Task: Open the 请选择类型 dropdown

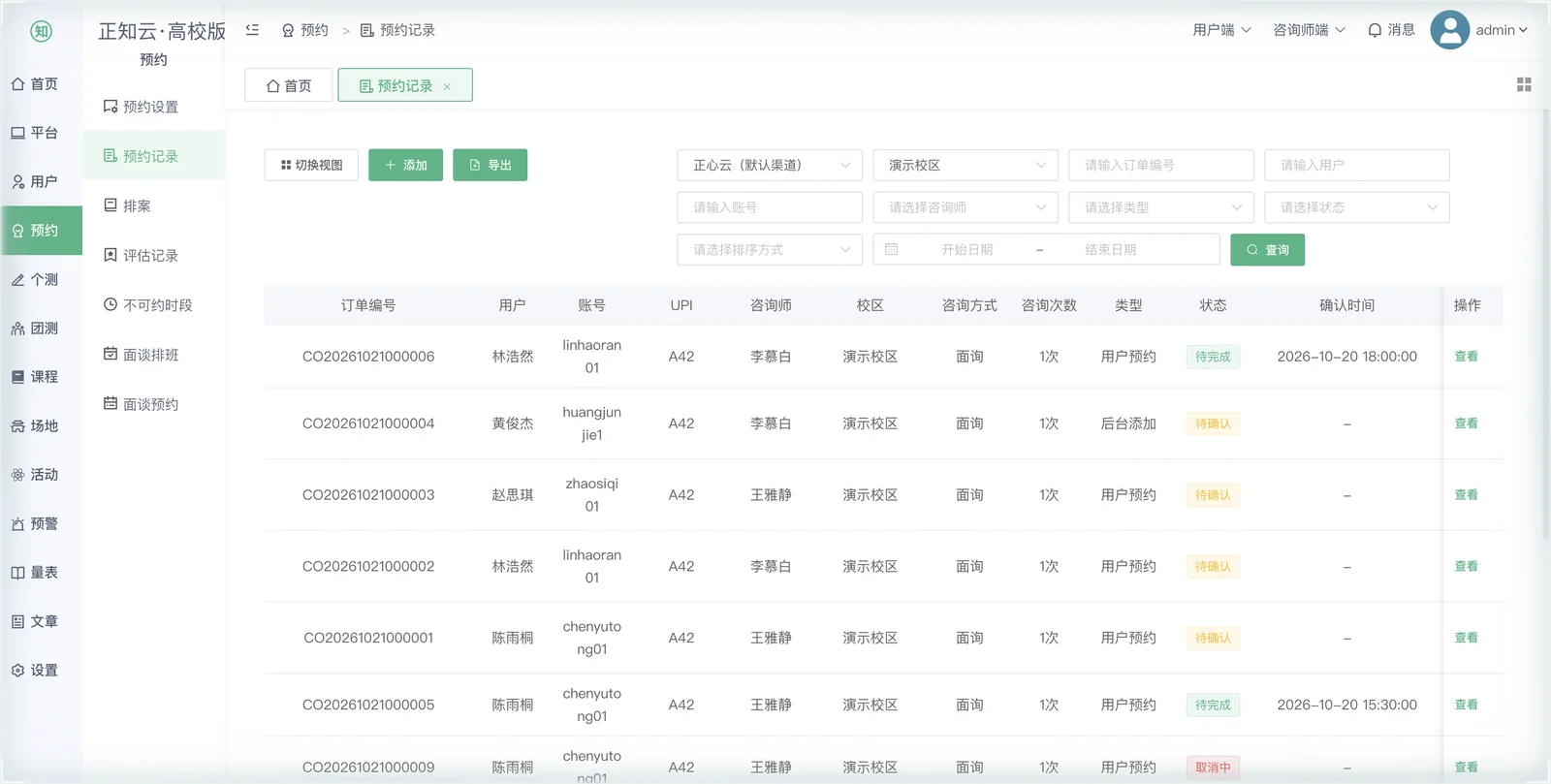Action: point(1161,207)
